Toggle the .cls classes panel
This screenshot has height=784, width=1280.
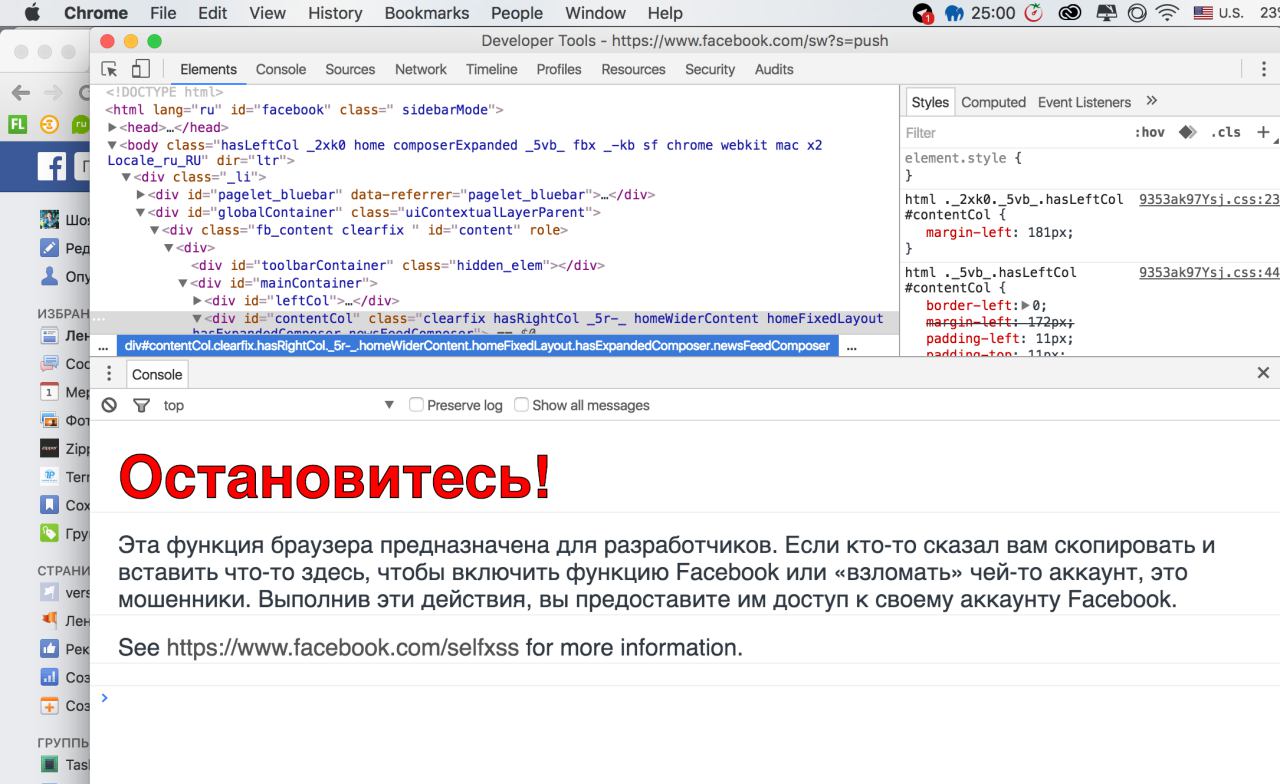pyautogui.click(x=1226, y=132)
